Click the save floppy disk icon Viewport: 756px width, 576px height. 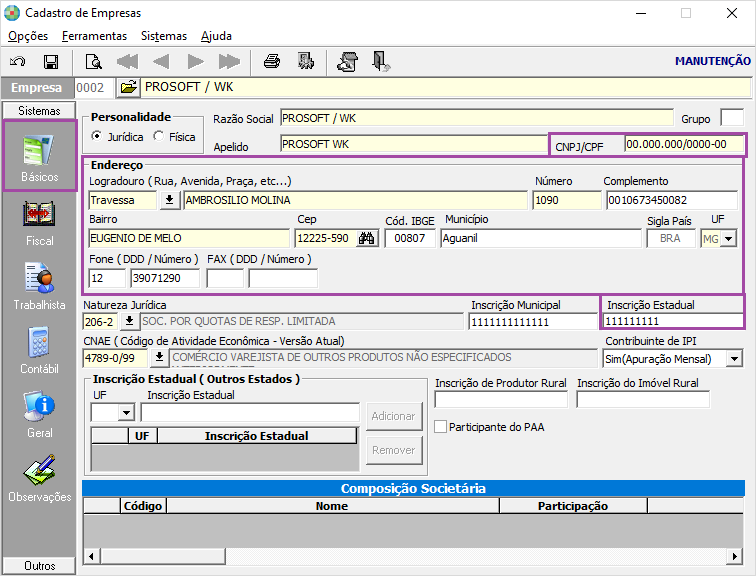pyautogui.click(x=51, y=62)
